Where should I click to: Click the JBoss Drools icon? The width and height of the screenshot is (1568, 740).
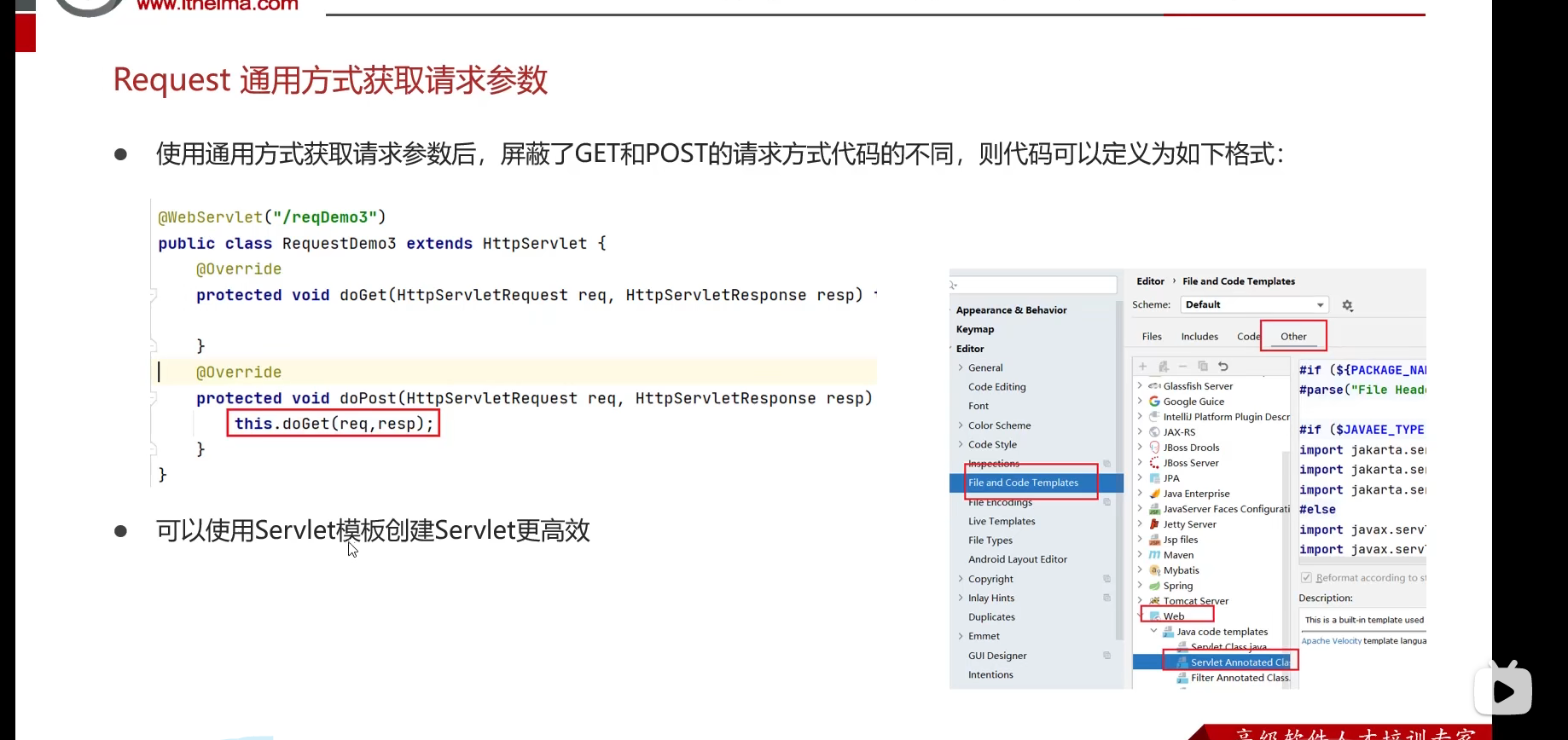click(x=1154, y=448)
